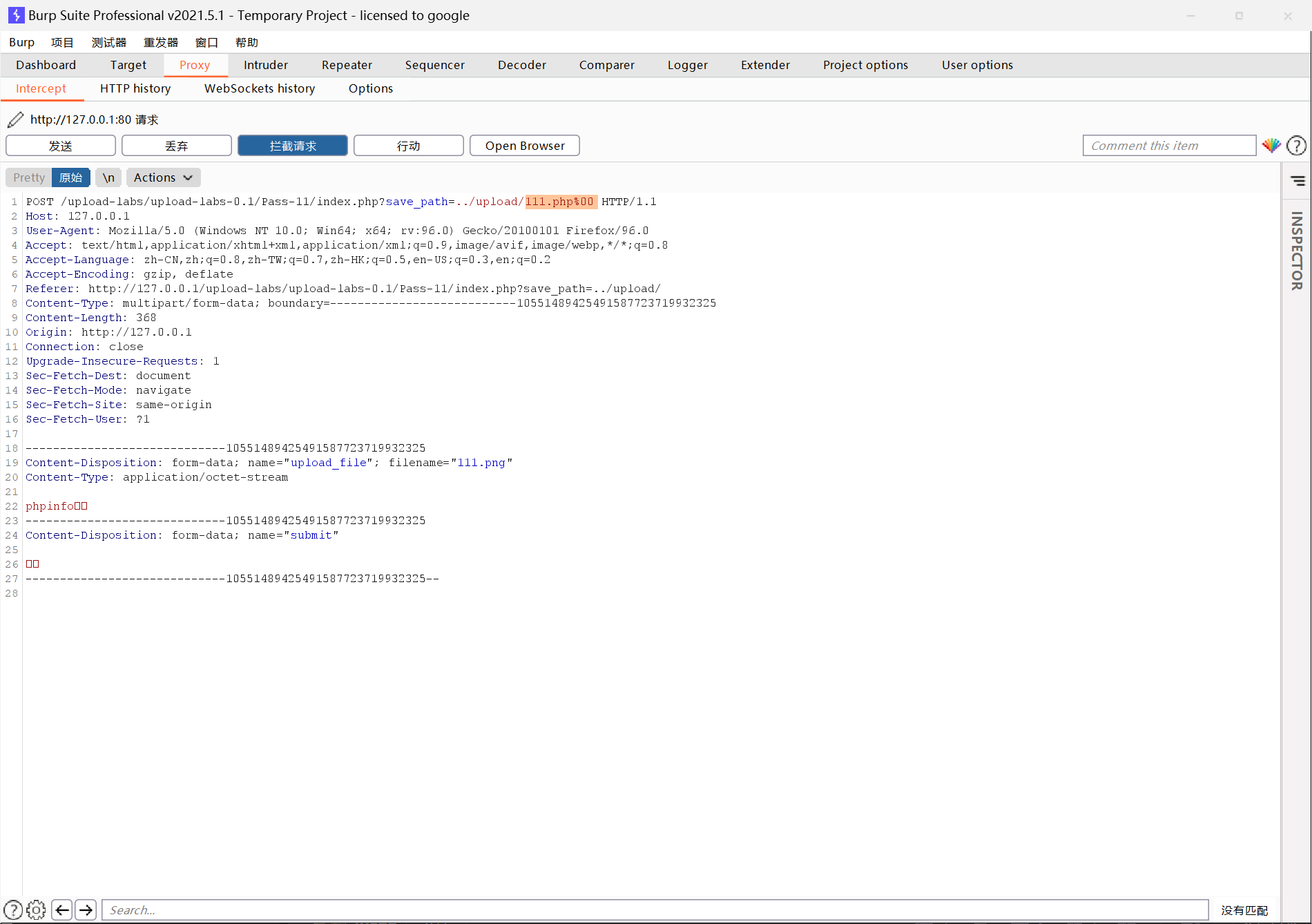Screen dimensions: 1312x924
Task: Click the Content-Length value 368
Action: click(146, 318)
